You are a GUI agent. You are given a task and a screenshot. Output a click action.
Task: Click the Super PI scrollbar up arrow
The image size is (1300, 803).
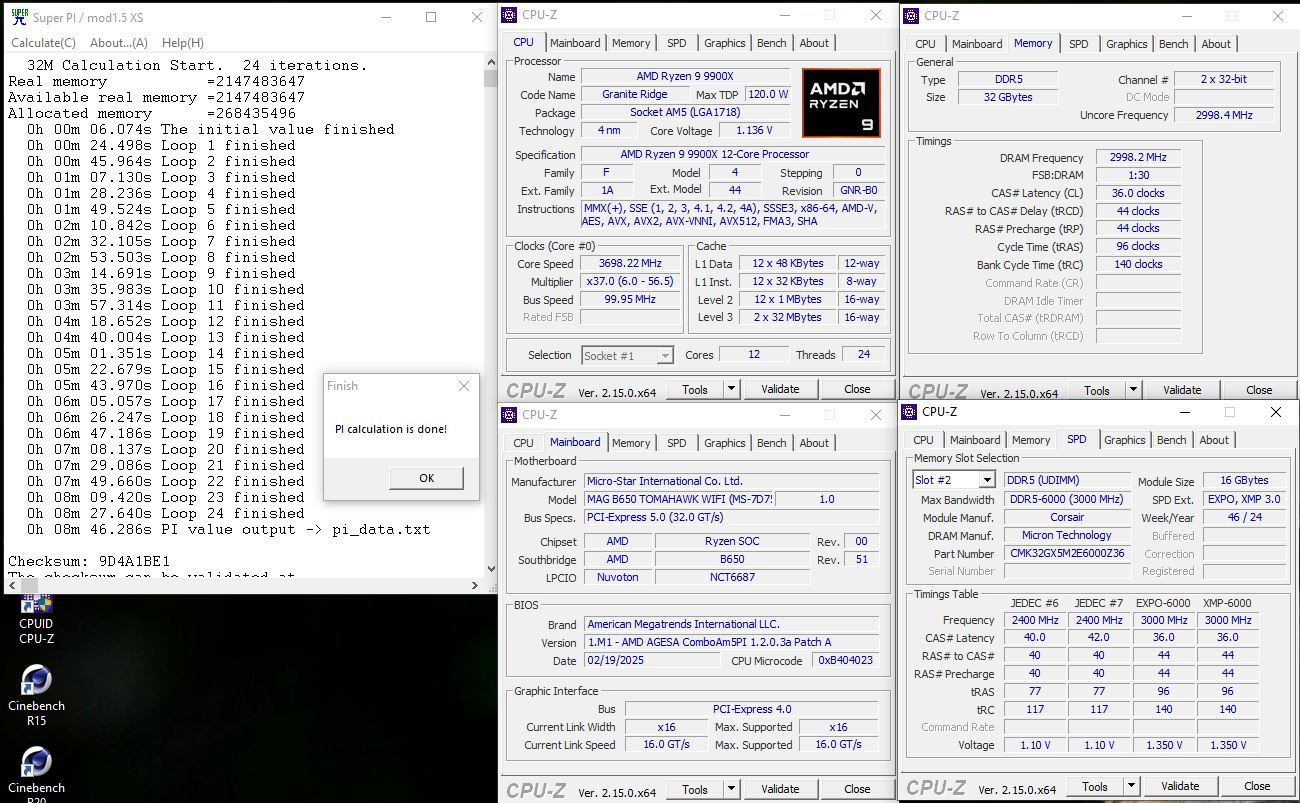pos(490,62)
